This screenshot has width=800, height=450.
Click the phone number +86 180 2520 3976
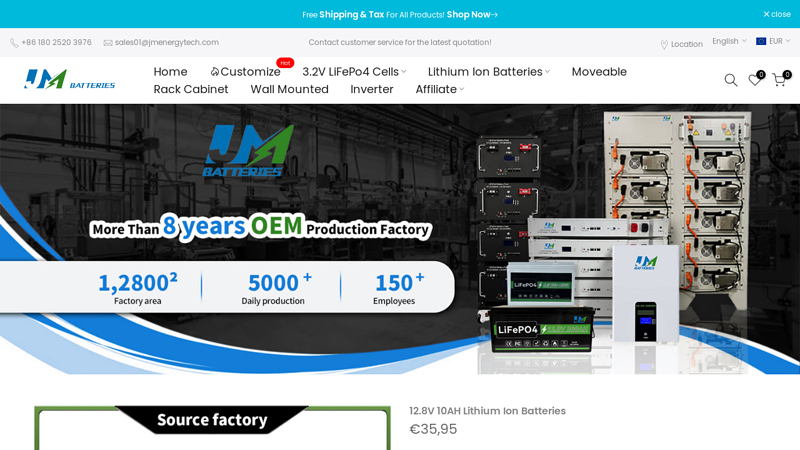(x=56, y=42)
